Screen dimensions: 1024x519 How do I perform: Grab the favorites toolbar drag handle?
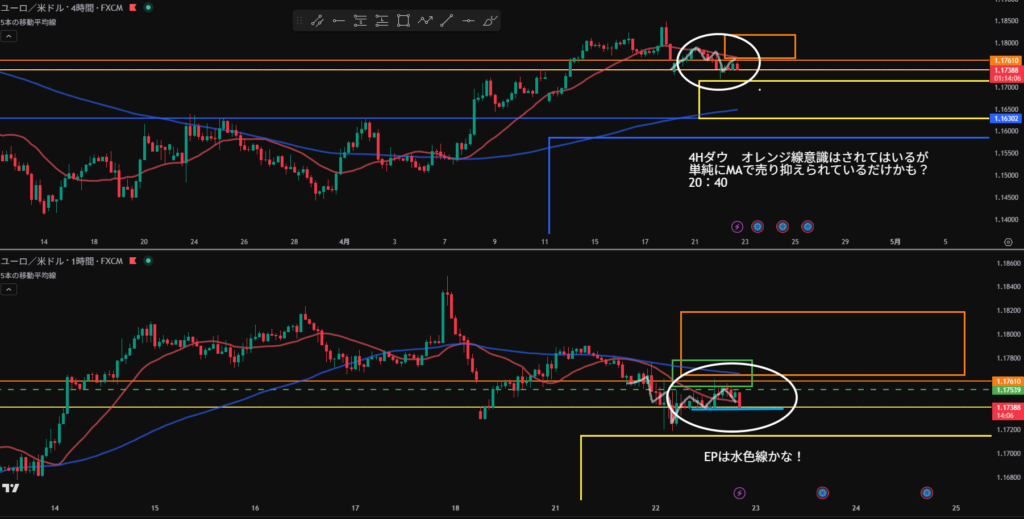pos(300,21)
